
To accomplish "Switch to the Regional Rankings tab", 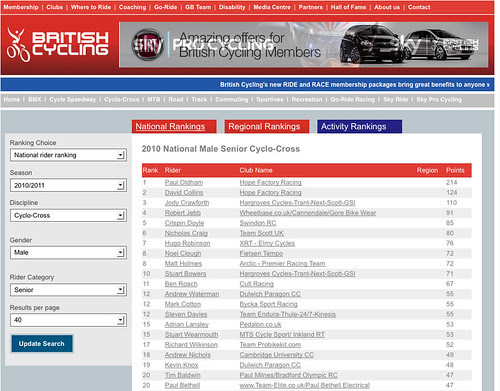I will pyautogui.click(x=267, y=127).
